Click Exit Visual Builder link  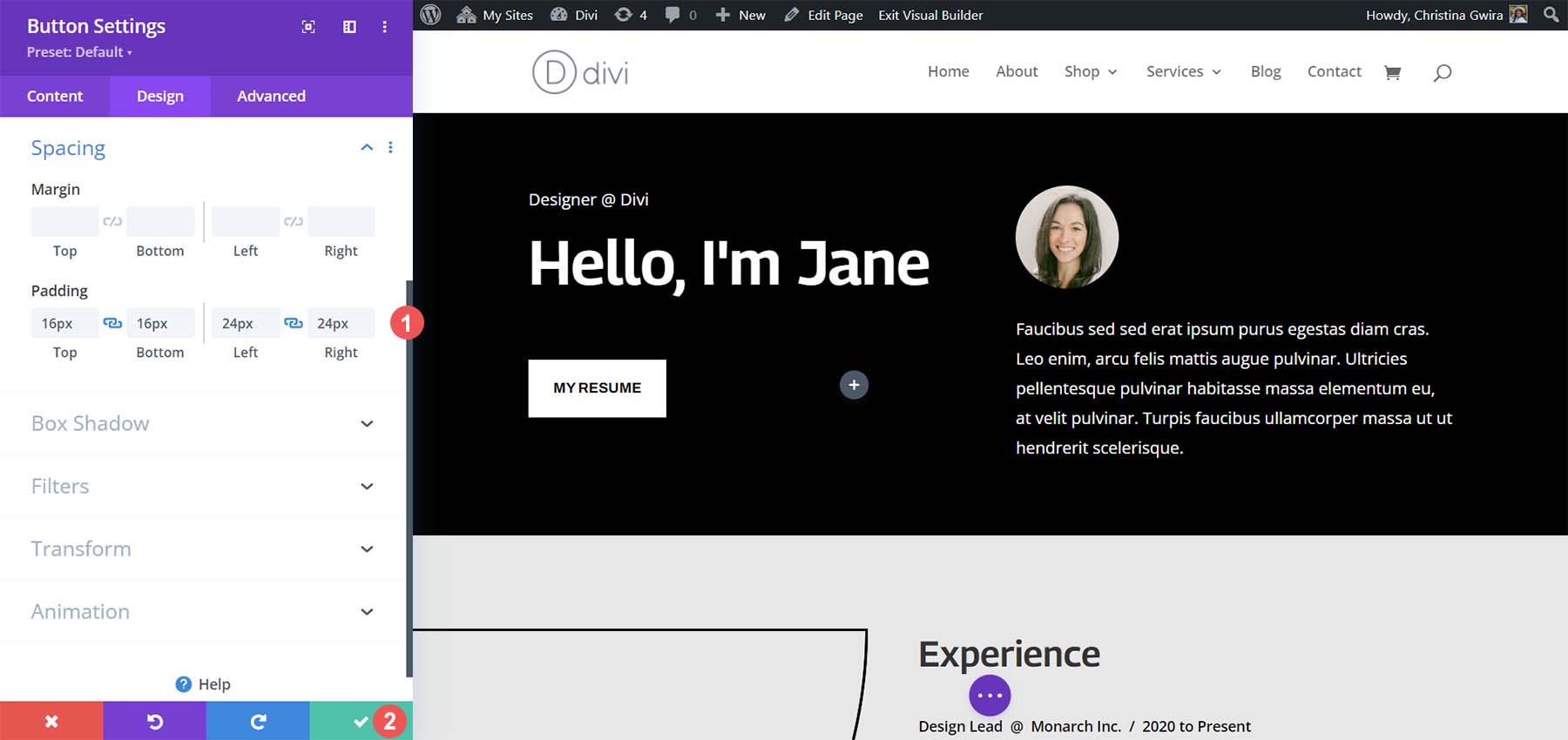tap(930, 15)
